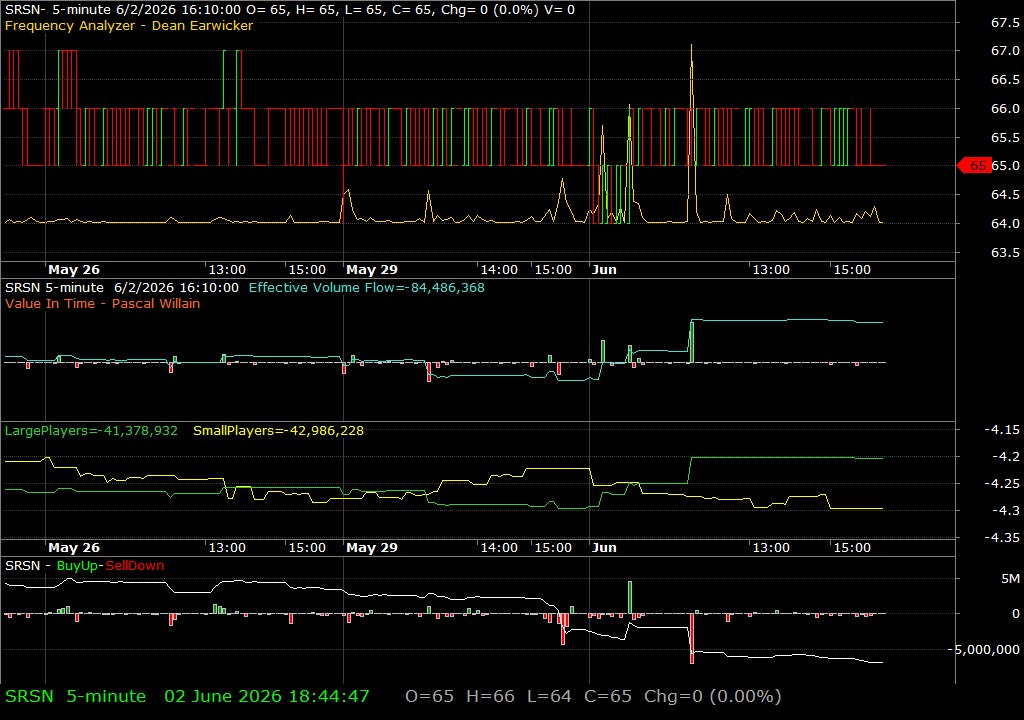Click the -4.15 players axis label
The width and height of the screenshot is (1024, 720).
point(1002,430)
